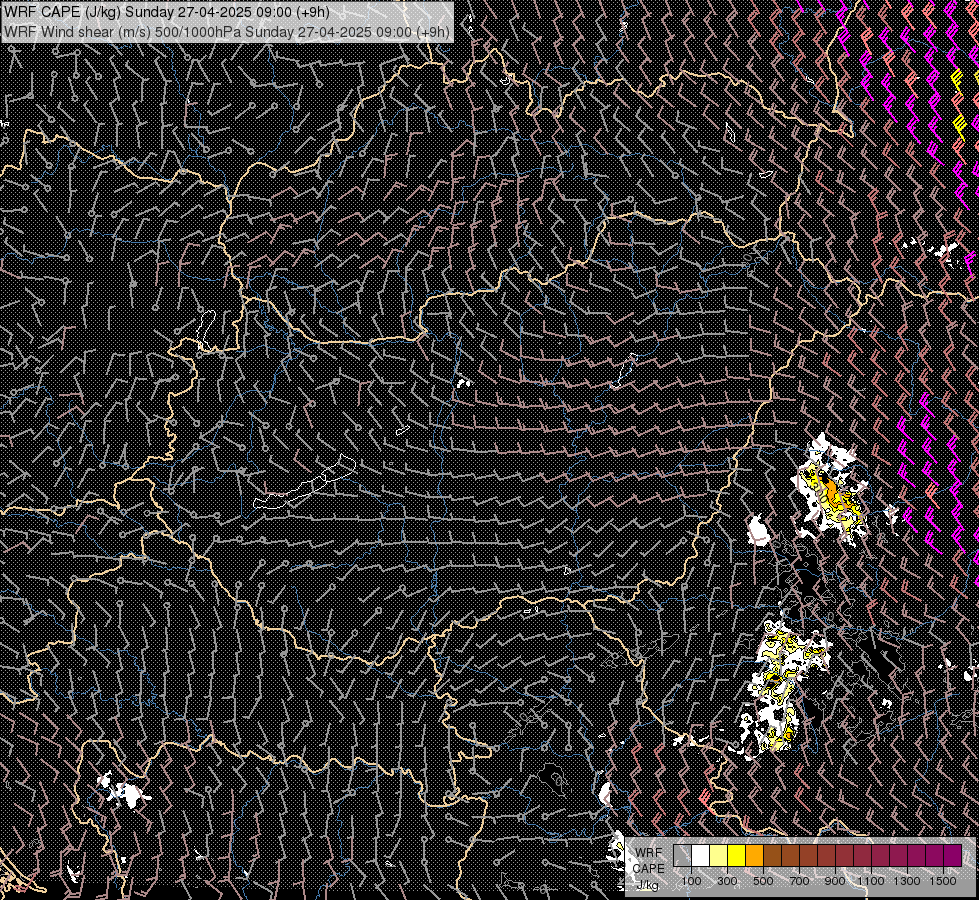Click the WRF CAPE title line
Screen dimensions: 979x900
click(x=167, y=12)
